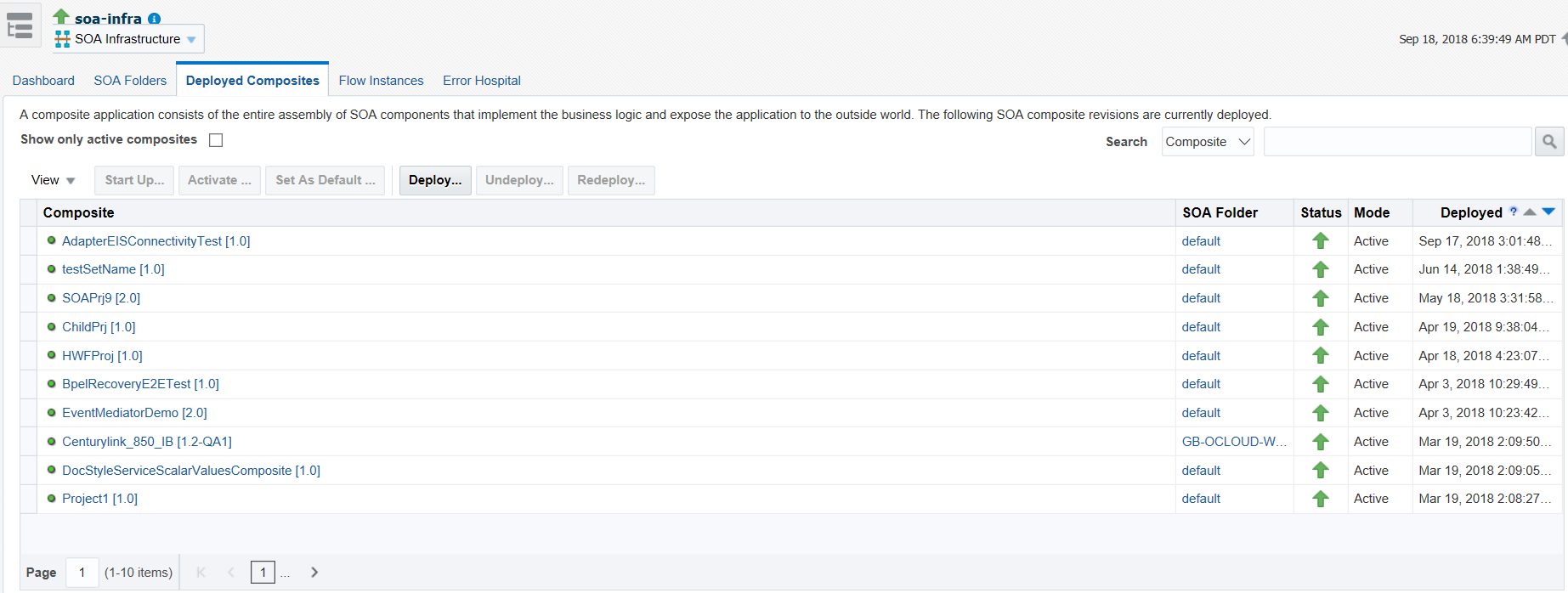Click the Deploy... button
This screenshot has height=593, width=1568.
coord(435,180)
